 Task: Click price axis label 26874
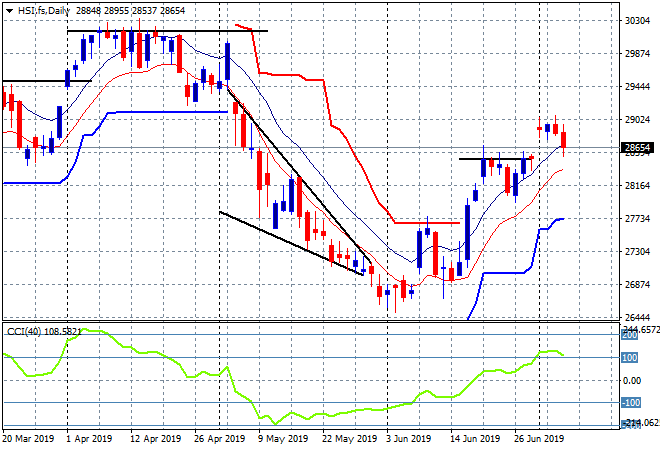[637, 285]
